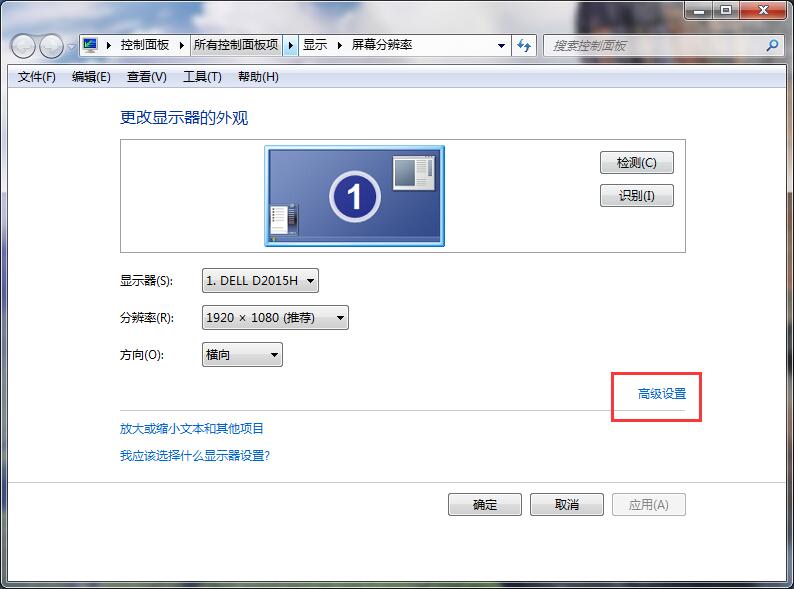
Task: Open recent pages dropdown beside navigation arrows
Action: pos(71,47)
